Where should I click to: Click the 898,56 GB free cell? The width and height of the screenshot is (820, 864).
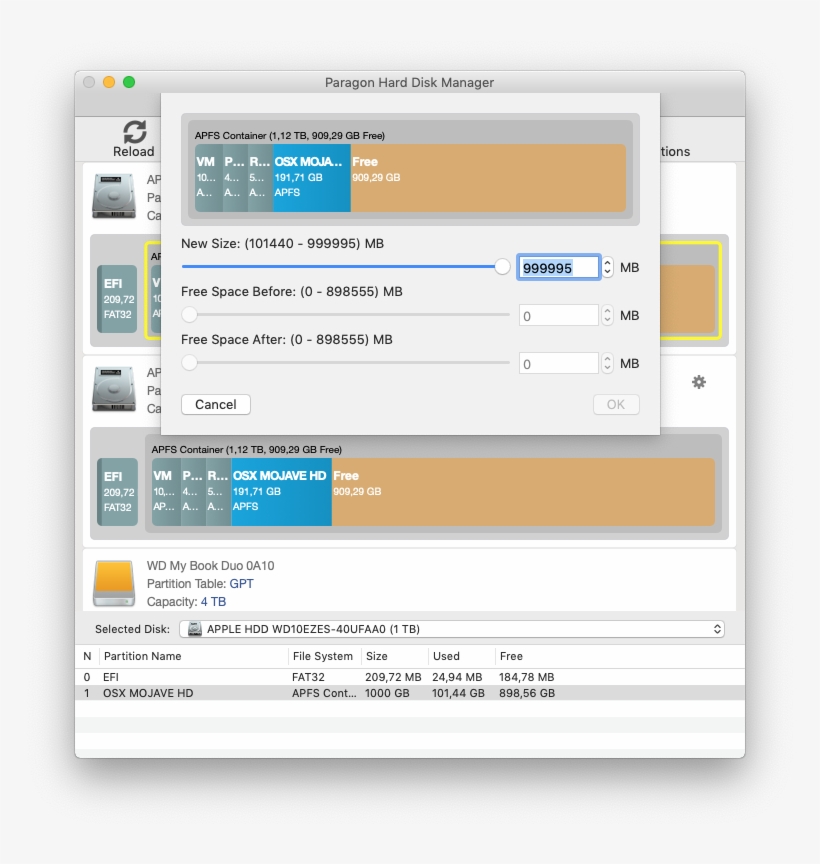coord(527,693)
